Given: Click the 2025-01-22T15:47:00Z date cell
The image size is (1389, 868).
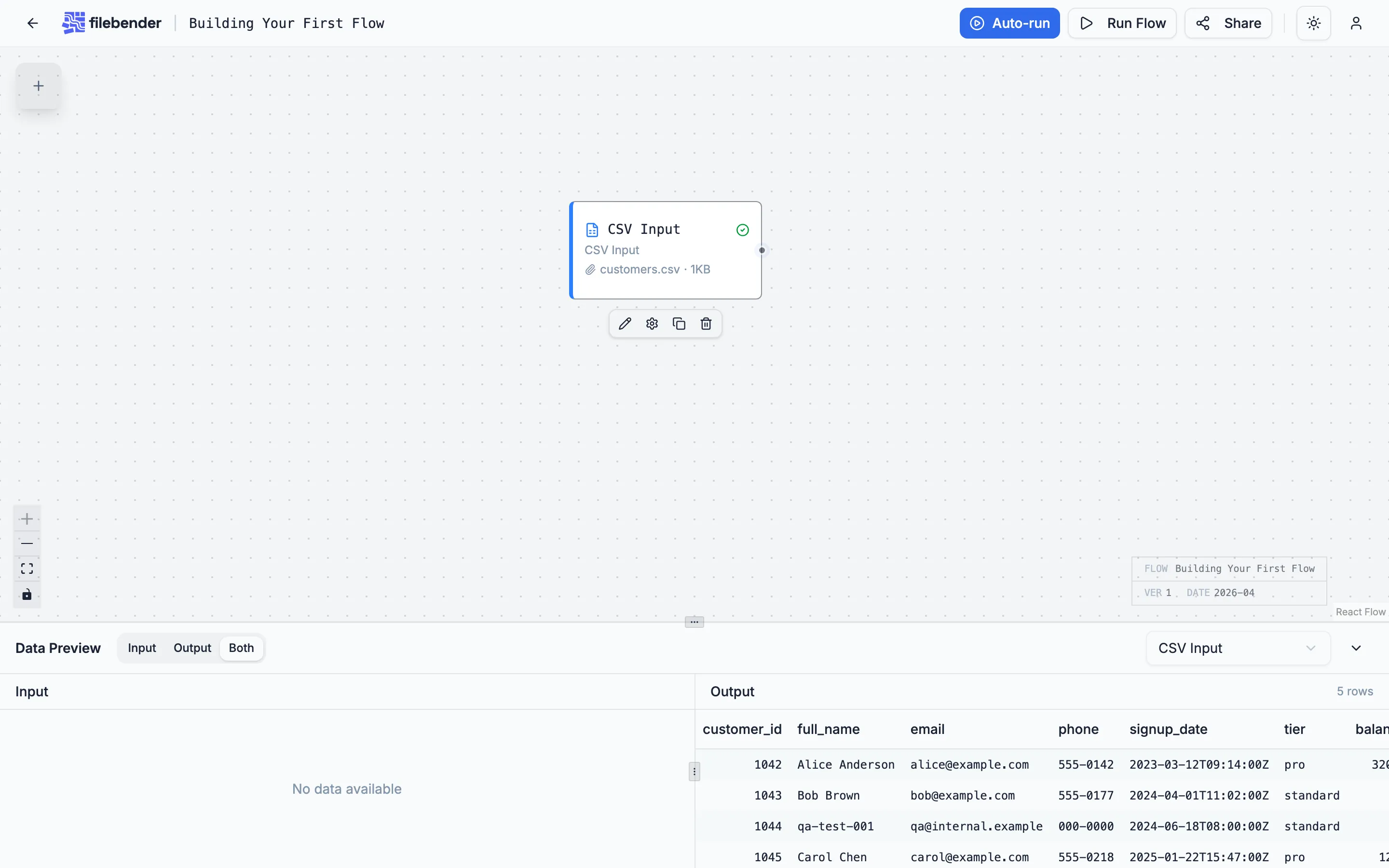Looking at the screenshot, I should click(1198, 857).
